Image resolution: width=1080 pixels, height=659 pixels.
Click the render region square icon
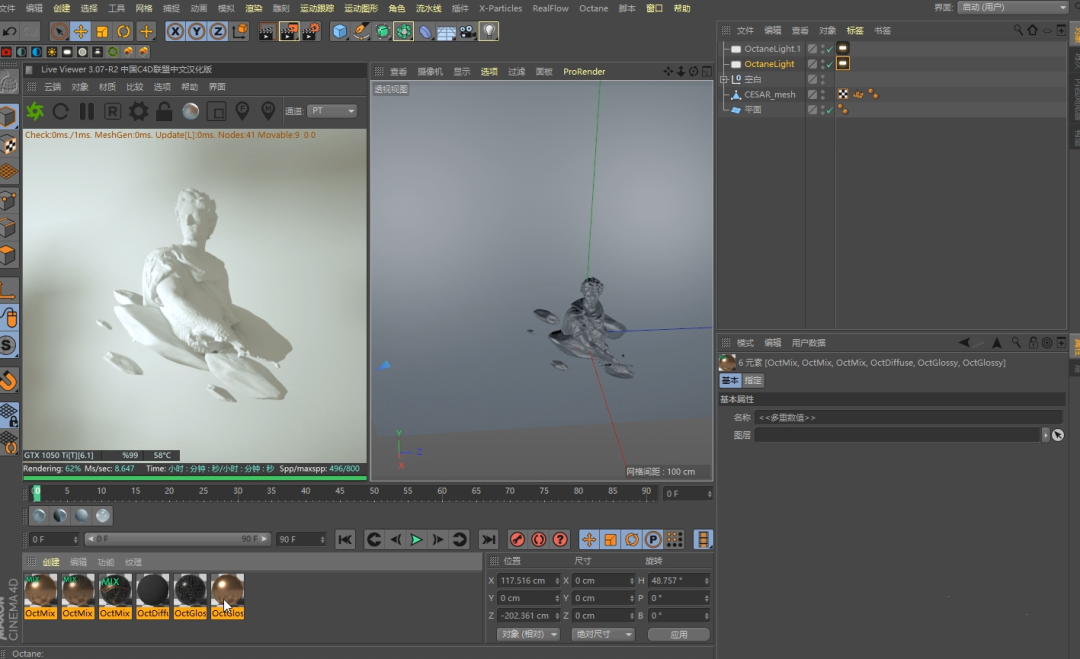[216, 111]
